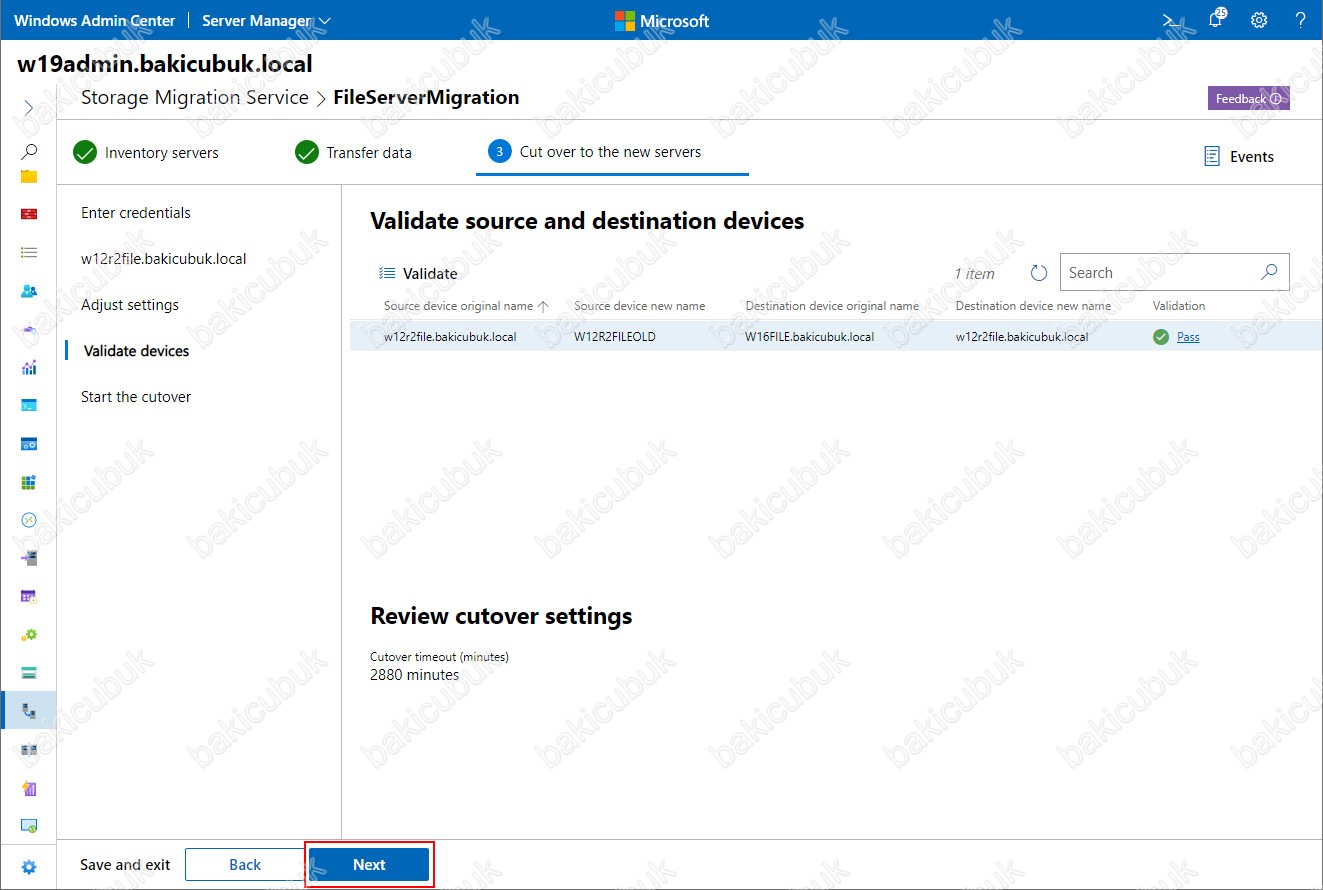The image size is (1323, 890).
Task: Select source w12r2file.bakicubuk.local table cell
Action: [x=450, y=337]
